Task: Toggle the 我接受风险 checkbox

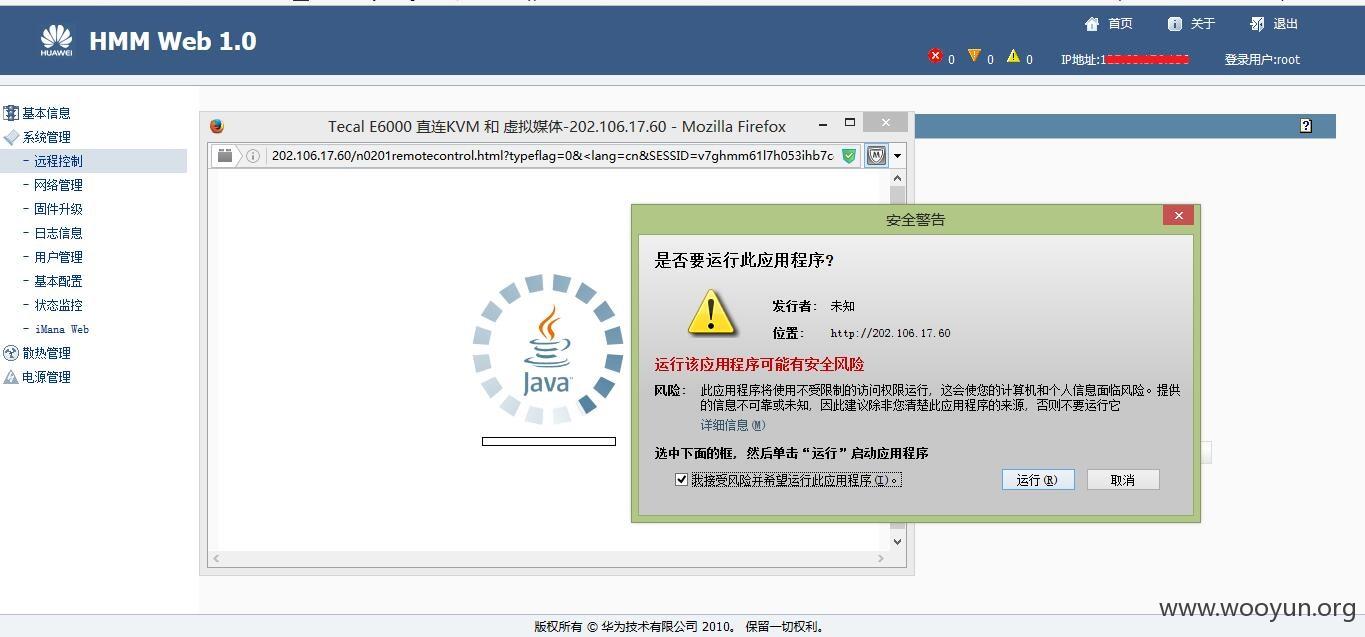Action: coord(681,480)
